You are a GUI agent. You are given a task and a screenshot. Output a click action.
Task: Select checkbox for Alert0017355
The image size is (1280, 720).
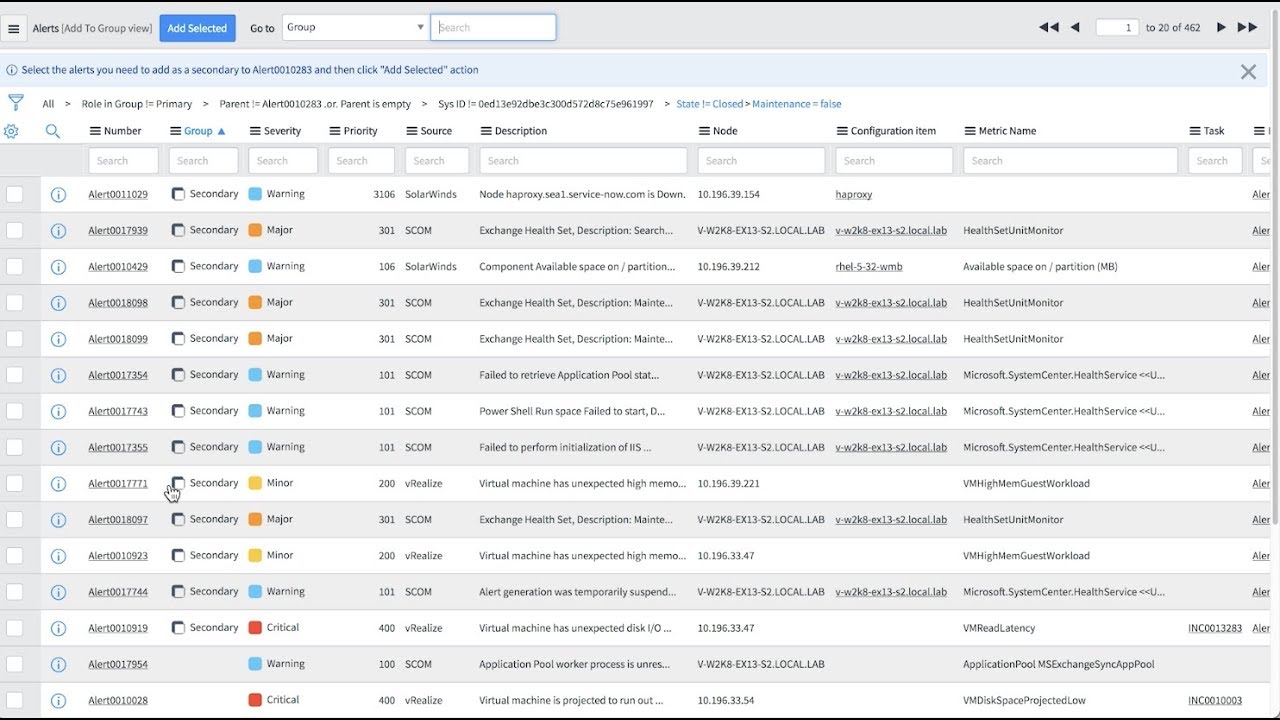(14, 447)
